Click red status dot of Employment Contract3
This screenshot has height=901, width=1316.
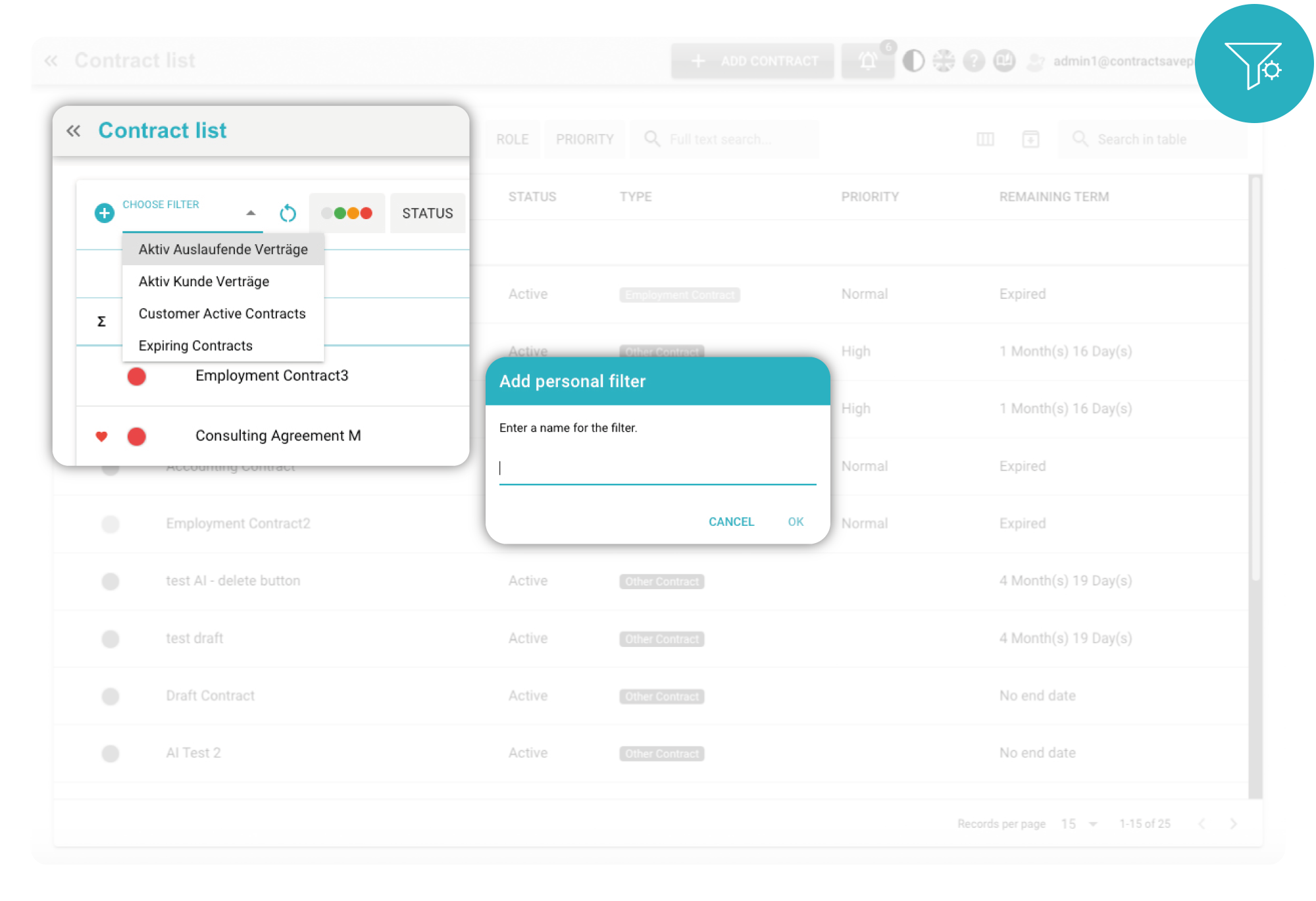point(136,376)
